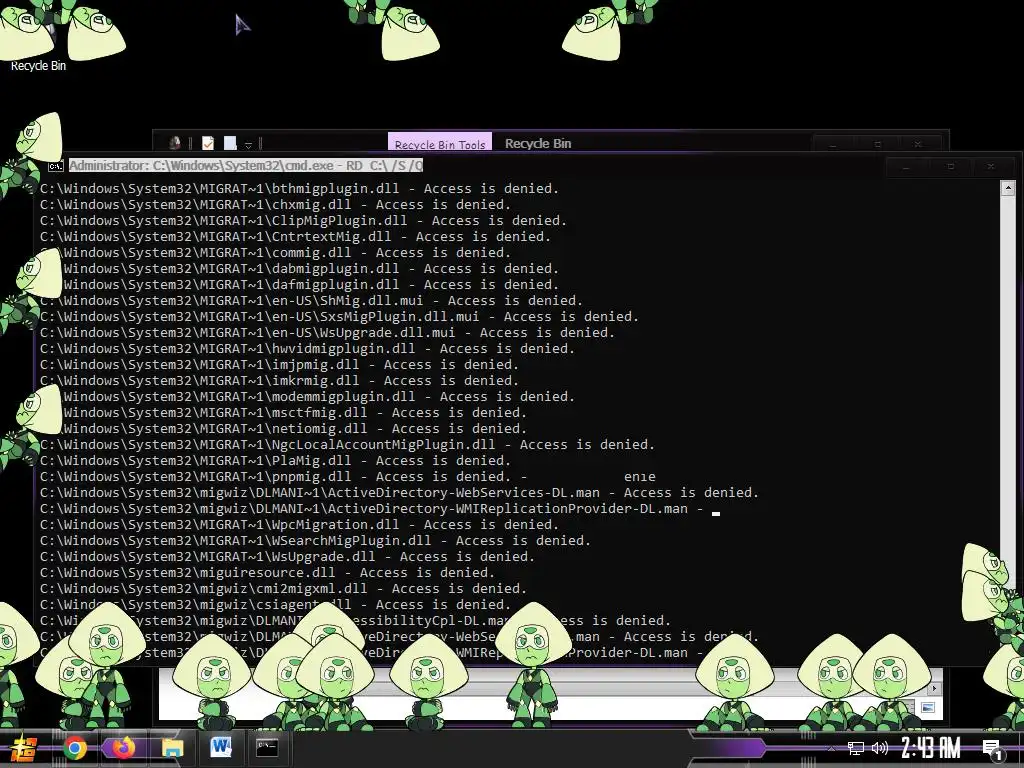Screen dimensions: 1024x768
Task: Open the action center notifications icon
Action: click(x=993, y=749)
